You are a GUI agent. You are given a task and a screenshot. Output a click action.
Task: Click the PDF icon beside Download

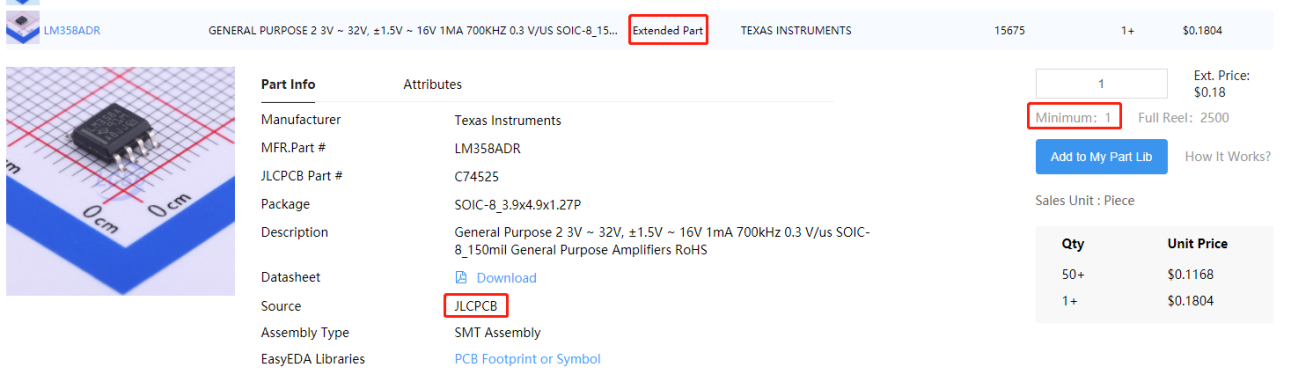click(x=461, y=278)
